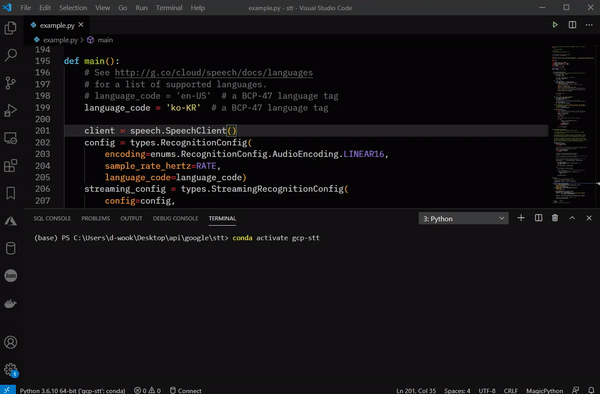The width and height of the screenshot is (600, 394).
Task: Open the File menu
Action: [26, 8]
